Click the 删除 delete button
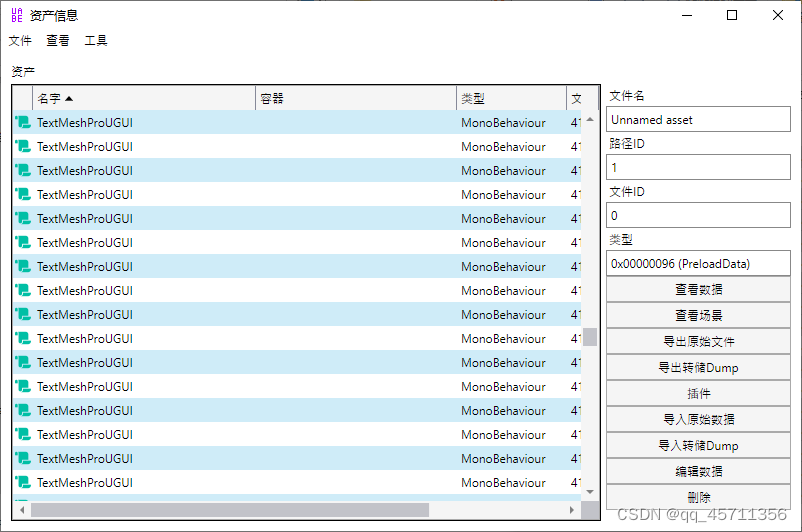 698,497
